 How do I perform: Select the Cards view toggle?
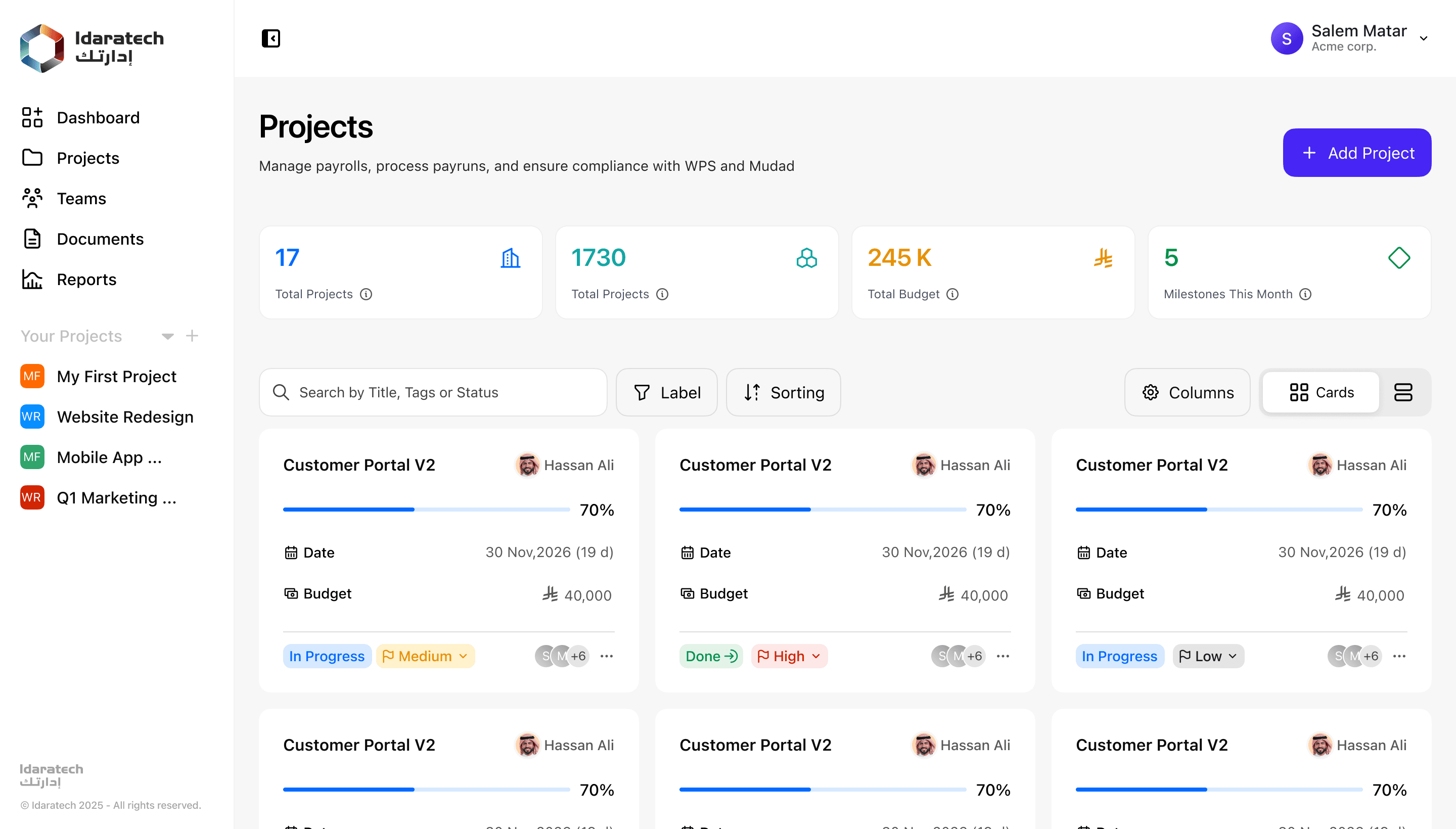(1322, 392)
